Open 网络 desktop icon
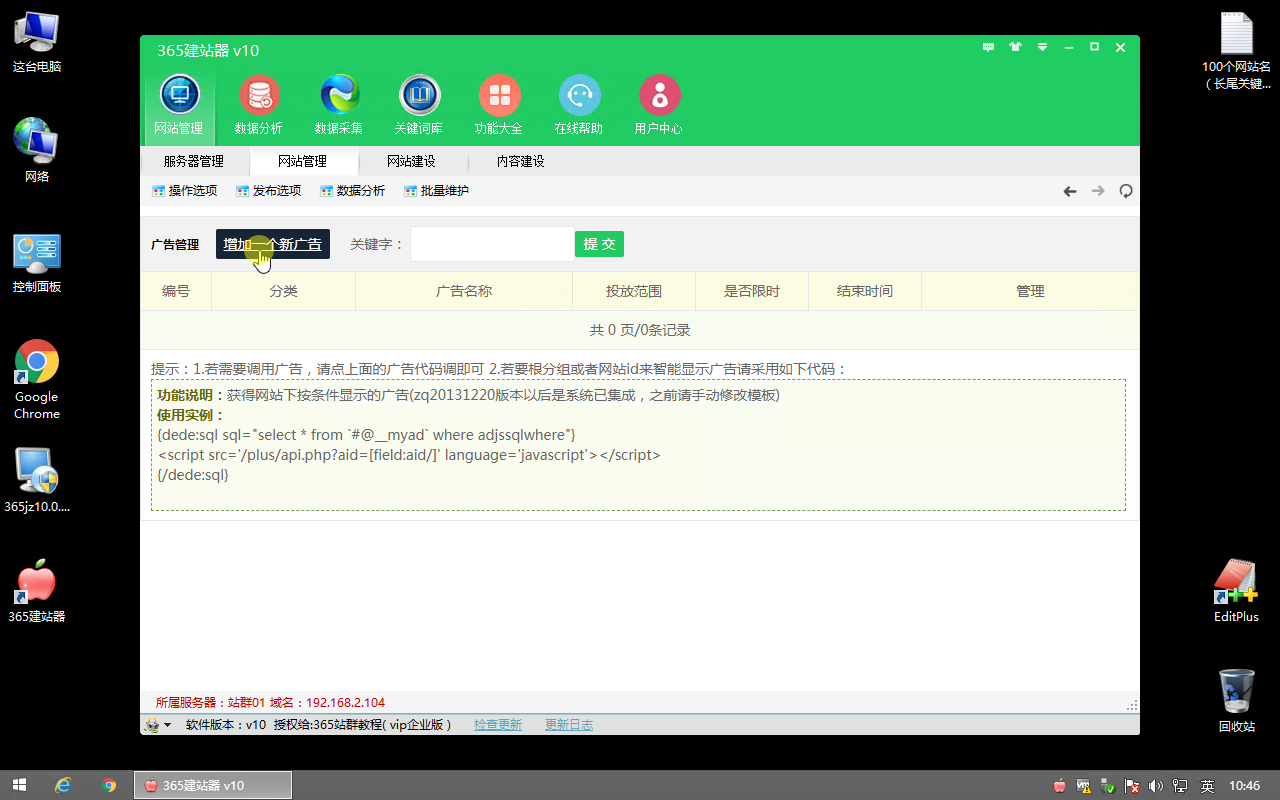 tap(37, 151)
